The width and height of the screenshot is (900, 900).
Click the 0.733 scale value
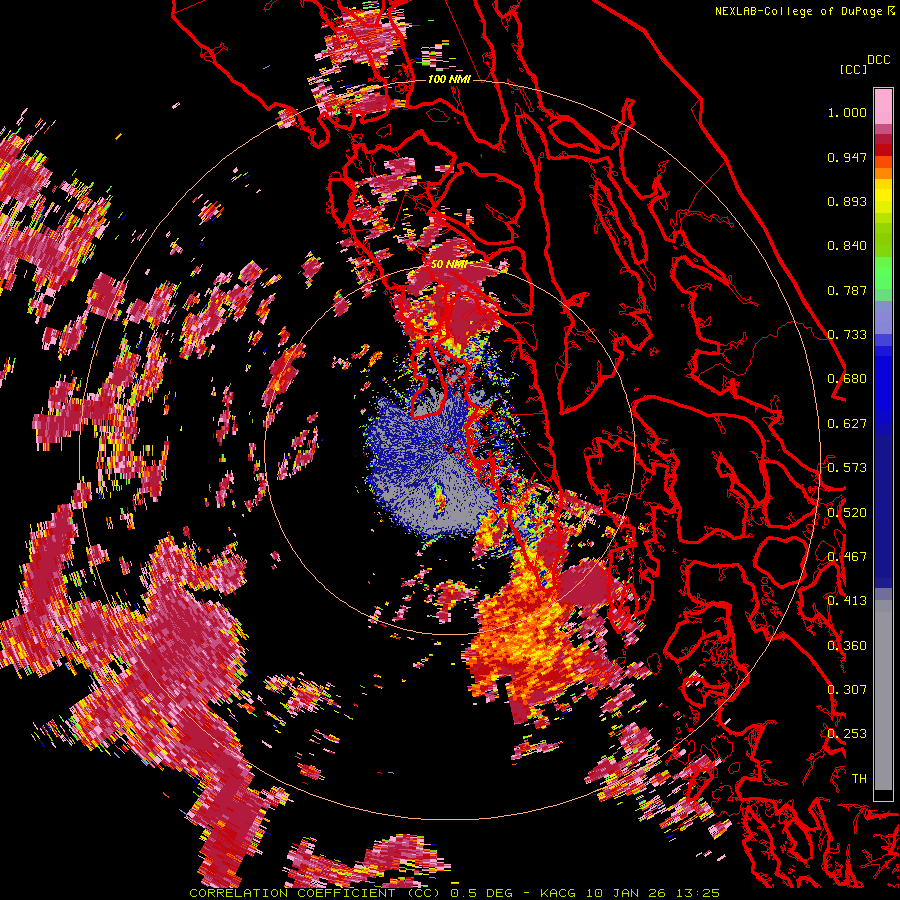(847, 335)
